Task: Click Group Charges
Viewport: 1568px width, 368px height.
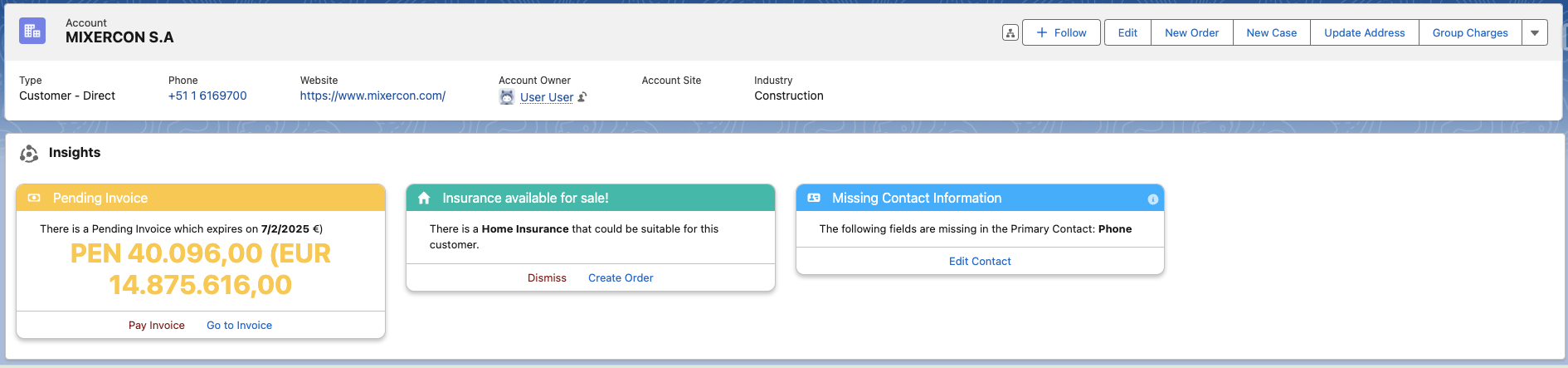Action: [x=1470, y=32]
